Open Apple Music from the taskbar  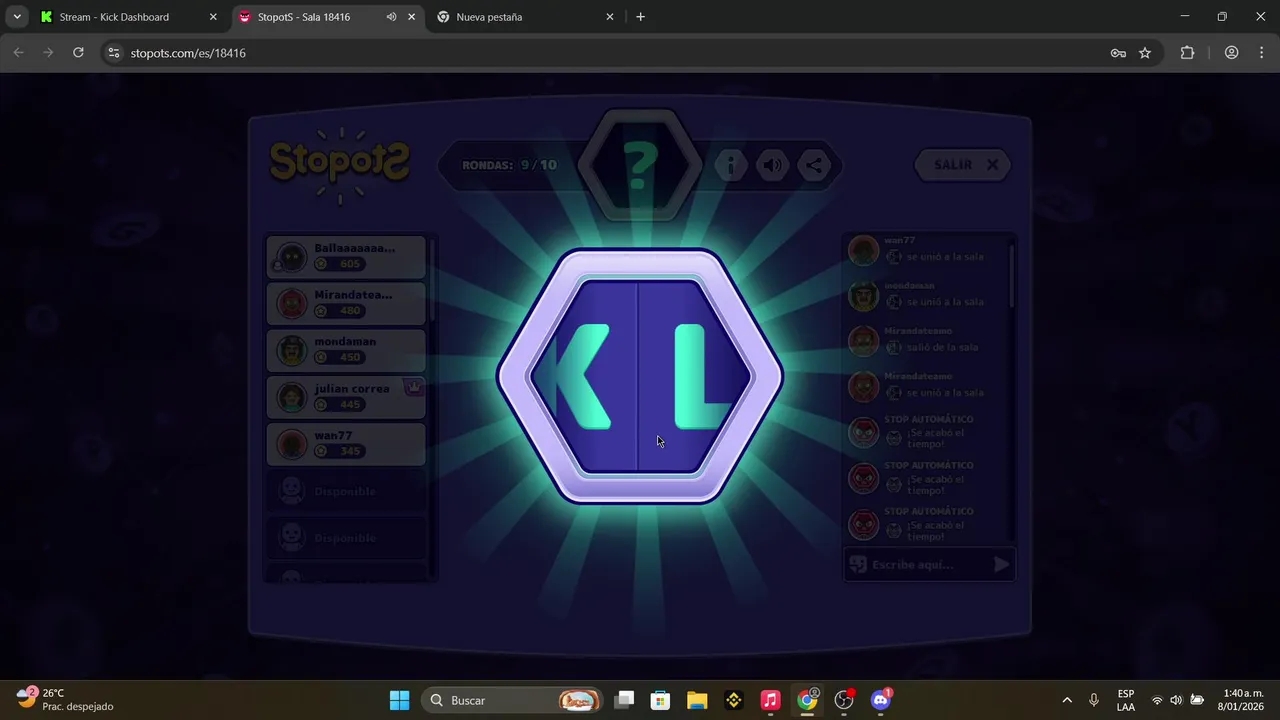(x=770, y=700)
